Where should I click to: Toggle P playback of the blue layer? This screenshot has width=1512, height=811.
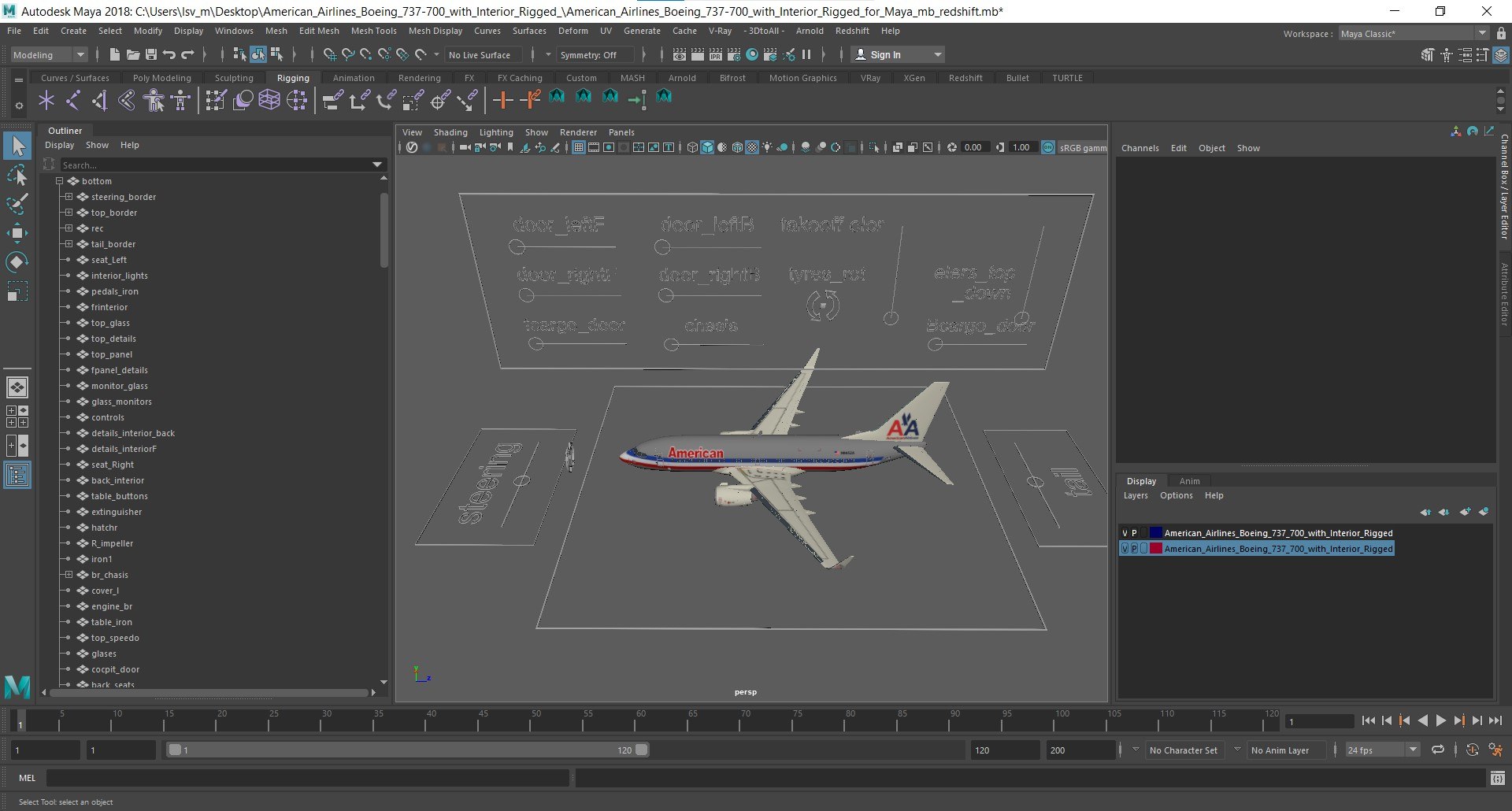click(x=1134, y=533)
